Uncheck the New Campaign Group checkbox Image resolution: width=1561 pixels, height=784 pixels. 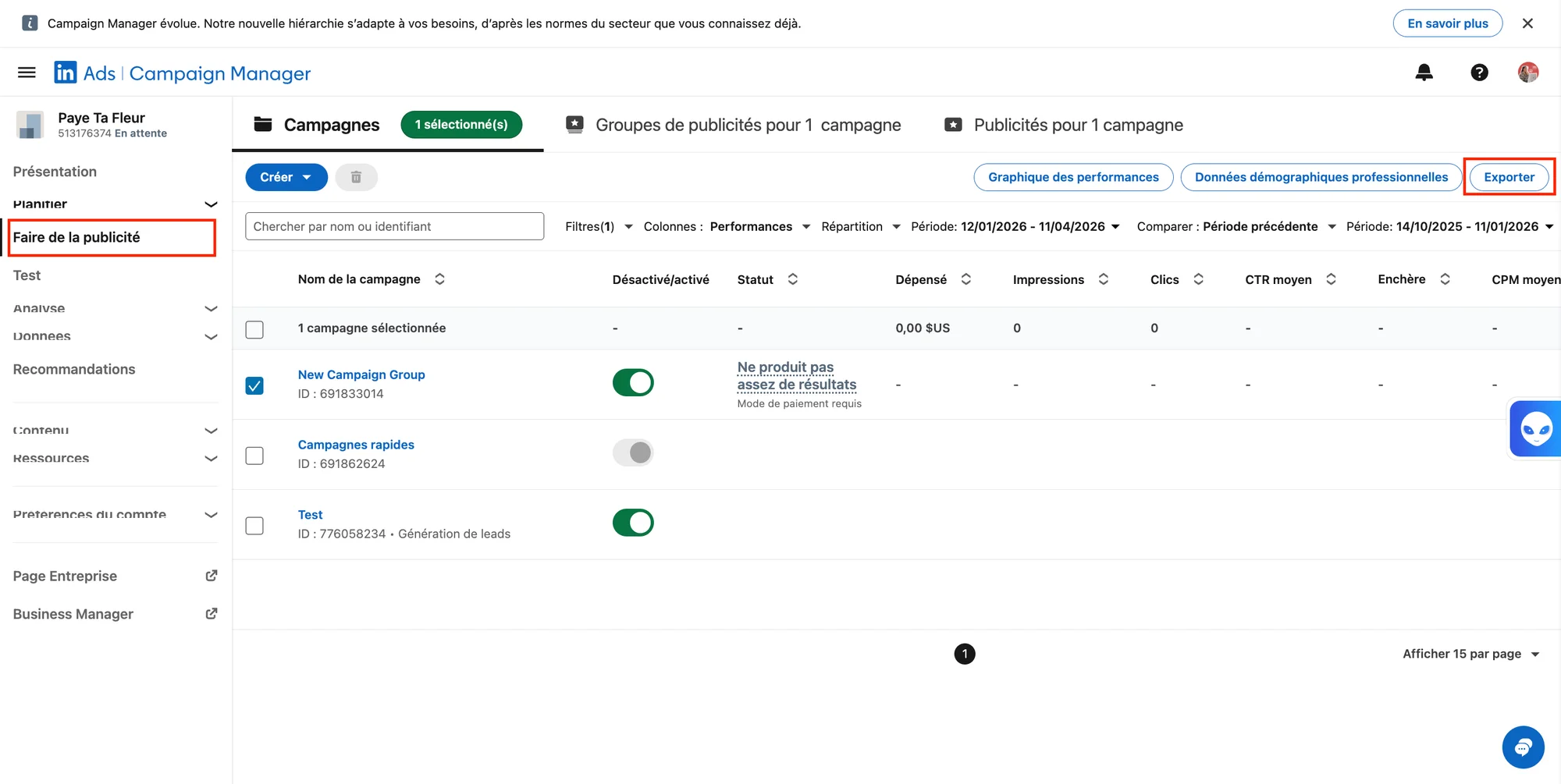(x=254, y=385)
